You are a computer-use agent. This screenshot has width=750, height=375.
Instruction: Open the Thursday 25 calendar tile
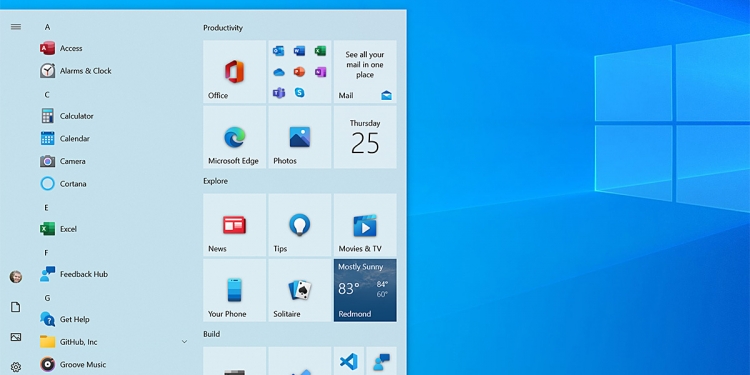click(x=365, y=137)
